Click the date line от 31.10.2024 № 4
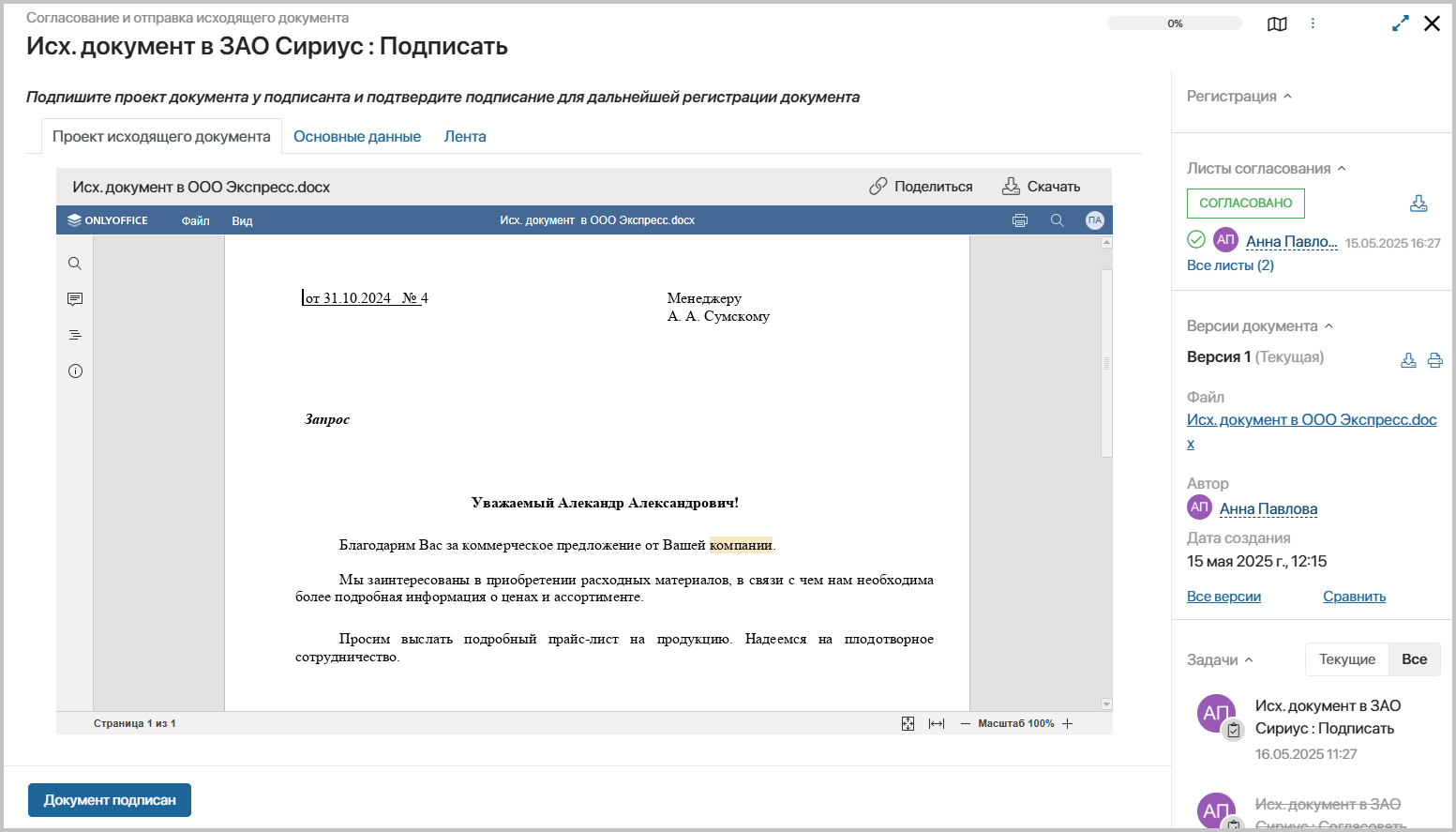Image resolution: width=1456 pixels, height=832 pixels. 367,298
